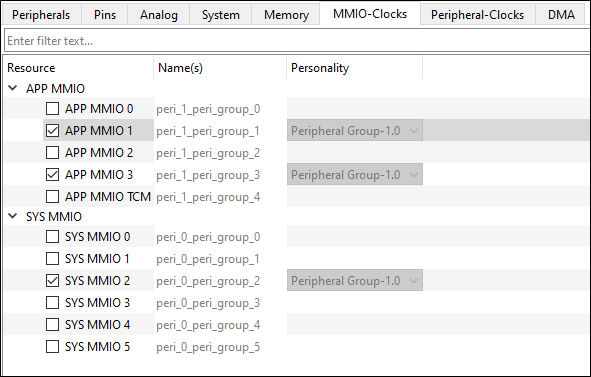The image size is (591, 377).
Task: Open the APP MMIO 3 personality dropdown
Action: (355, 174)
